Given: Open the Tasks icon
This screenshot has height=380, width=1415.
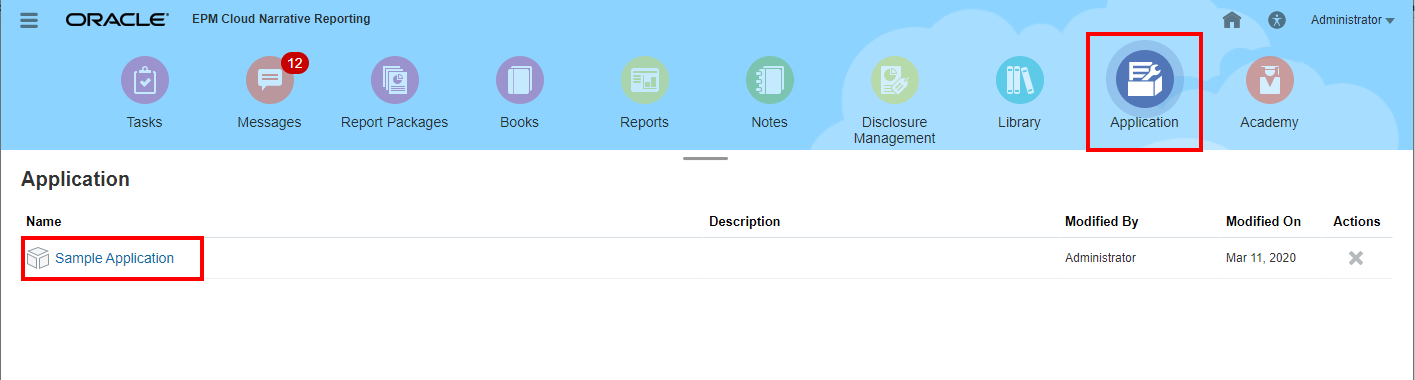Looking at the screenshot, I should click(144, 80).
